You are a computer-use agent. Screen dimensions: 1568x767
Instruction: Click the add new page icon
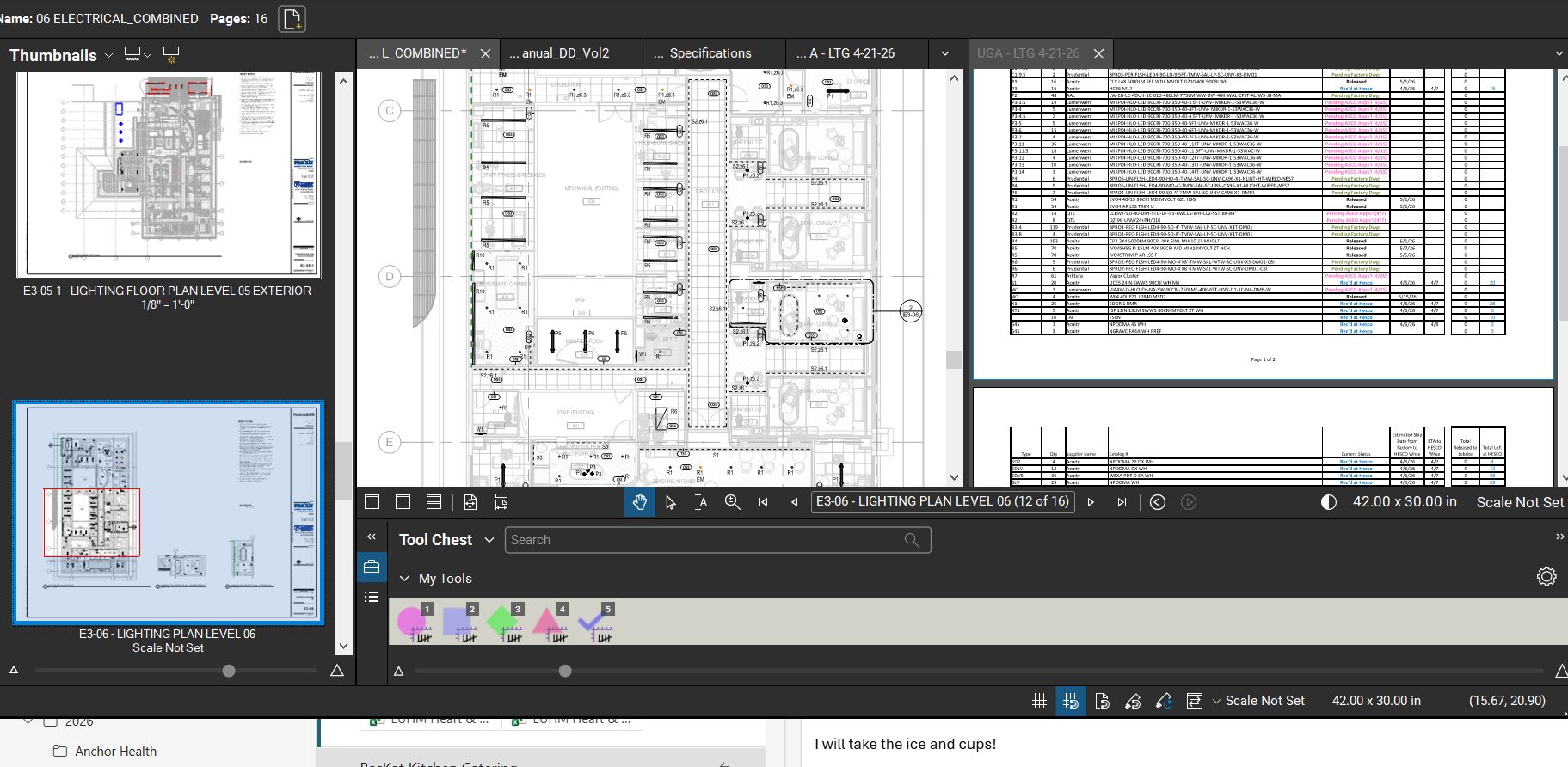click(292, 19)
